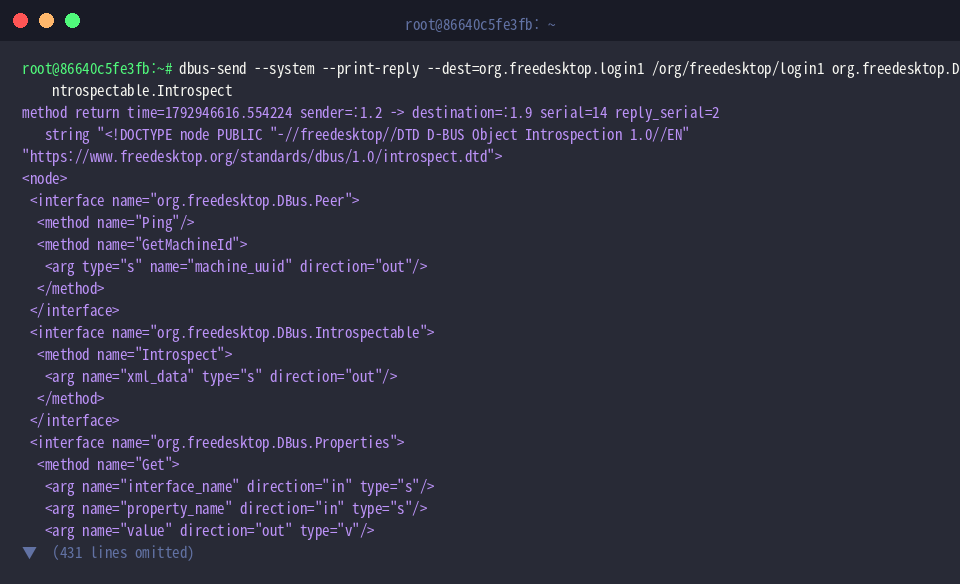This screenshot has height=584, width=960.
Task: Click the yellow minimize window button
Action: tap(47, 21)
